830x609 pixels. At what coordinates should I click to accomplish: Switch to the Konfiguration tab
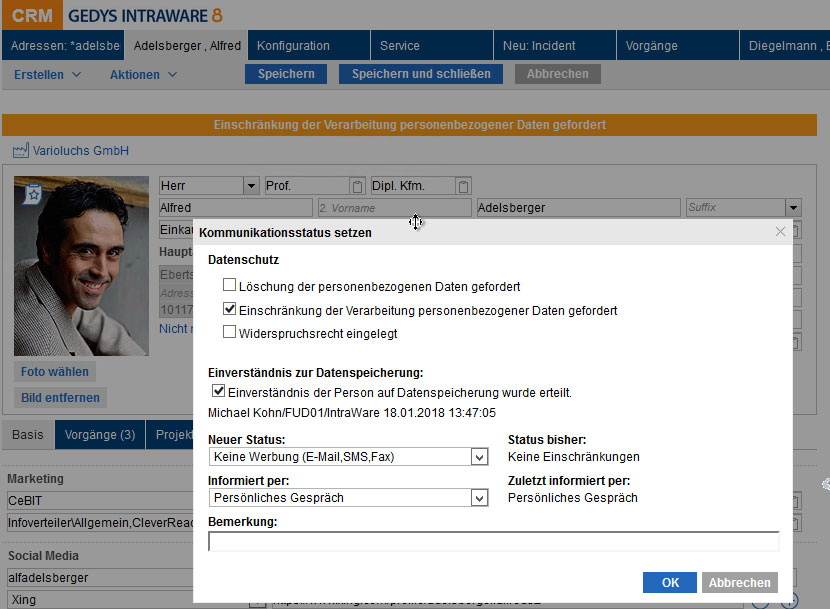point(293,46)
